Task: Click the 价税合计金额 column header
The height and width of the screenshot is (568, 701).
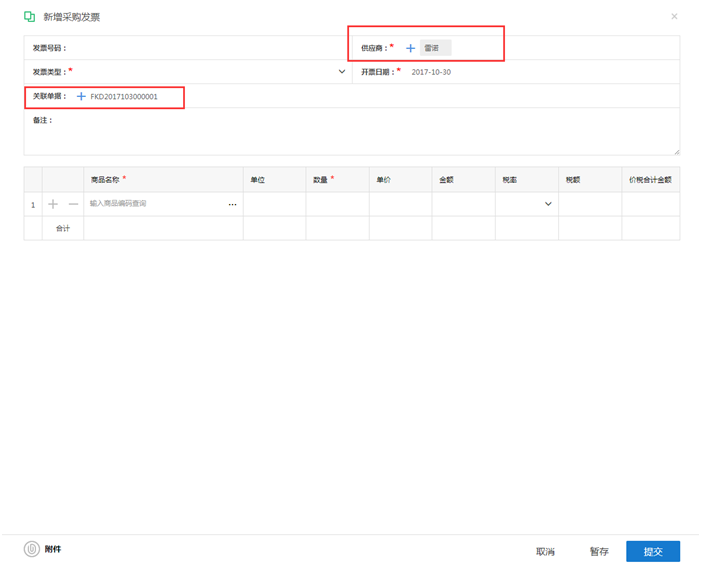Action: [x=650, y=180]
